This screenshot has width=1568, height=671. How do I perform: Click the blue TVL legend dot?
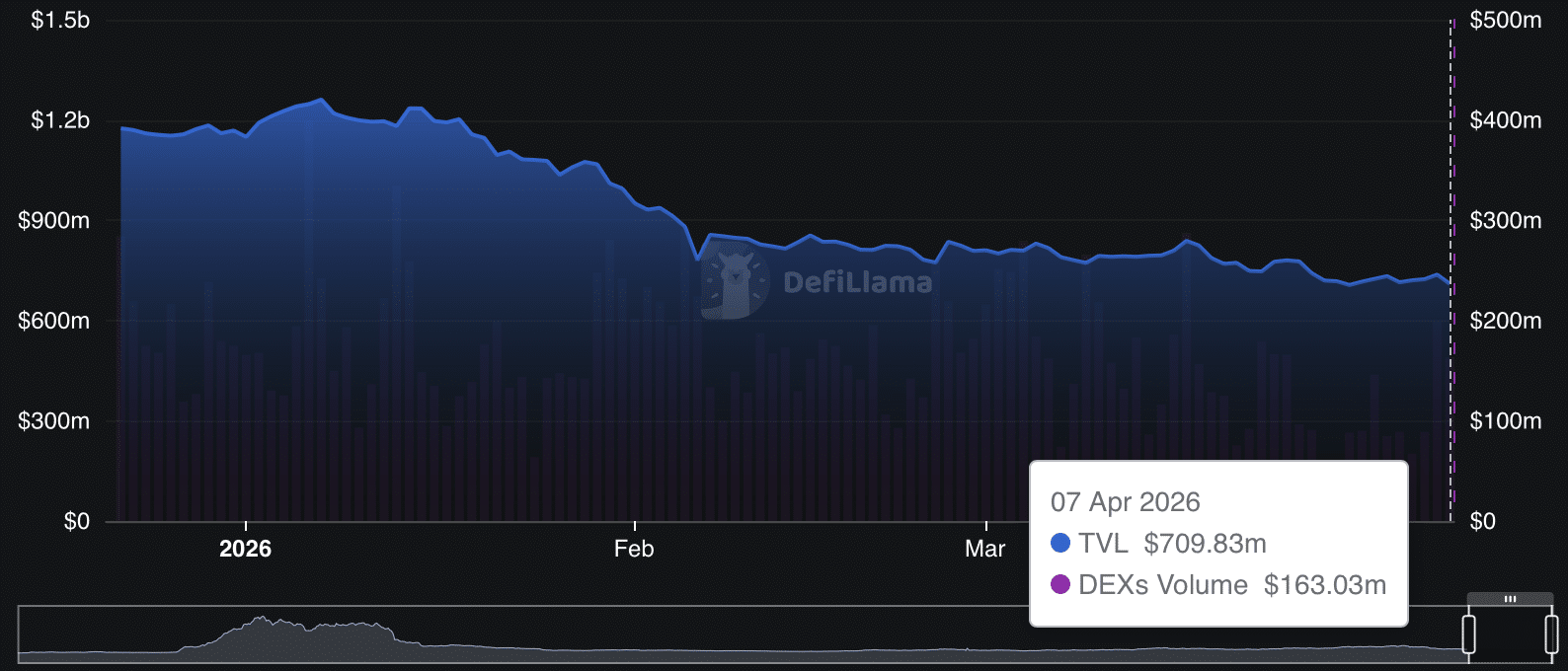tap(1060, 543)
